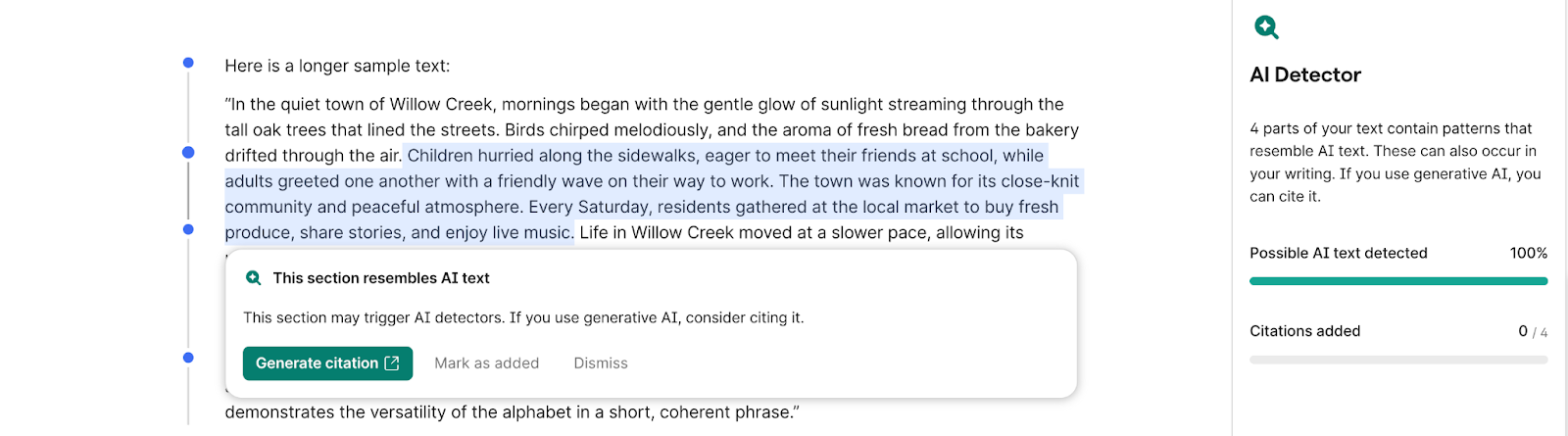Image resolution: width=1568 pixels, height=436 pixels.
Task: Select the lowest blue marker on the timeline
Action: (188, 358)
